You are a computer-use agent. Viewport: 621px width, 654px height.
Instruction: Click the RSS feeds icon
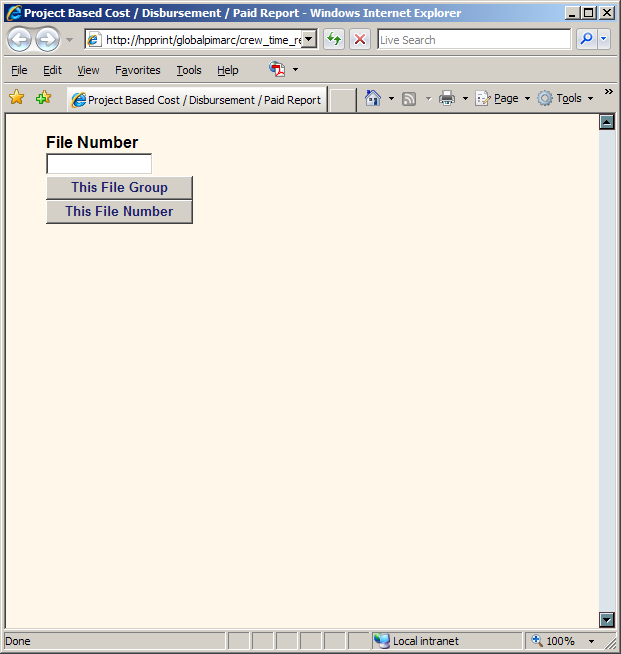tap(409, 99)
